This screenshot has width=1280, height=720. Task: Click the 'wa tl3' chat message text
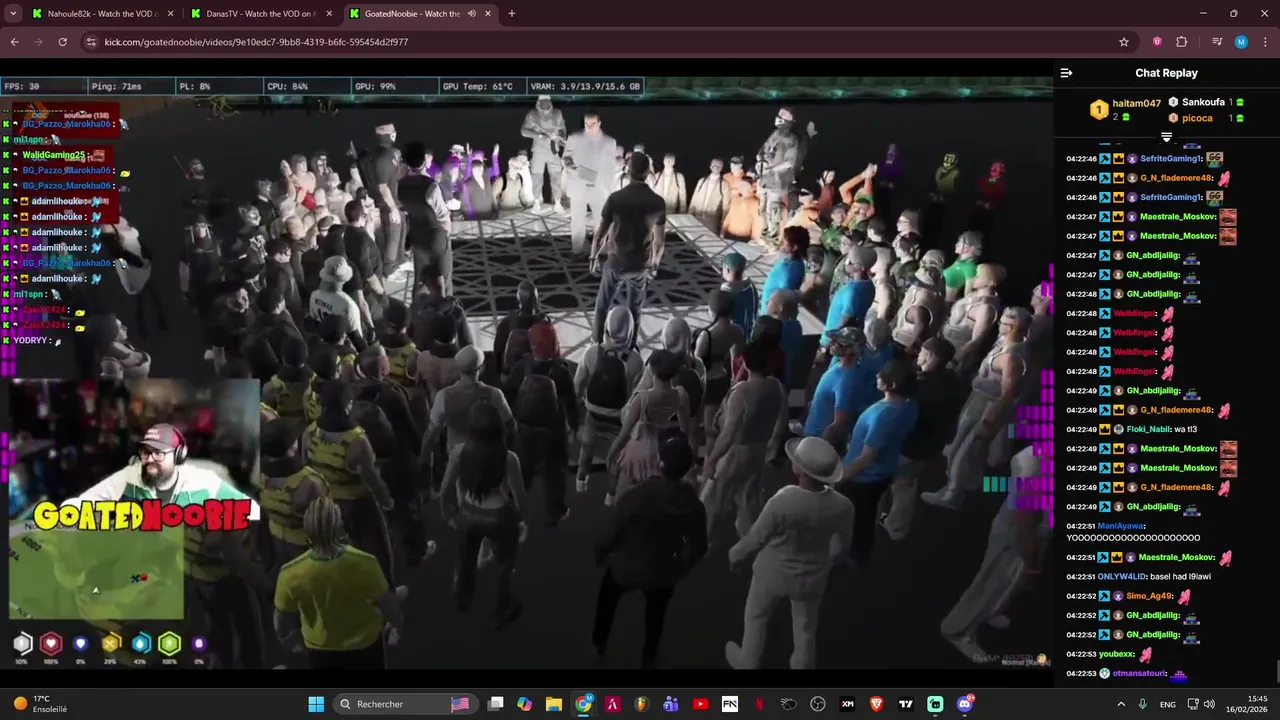1186,429
